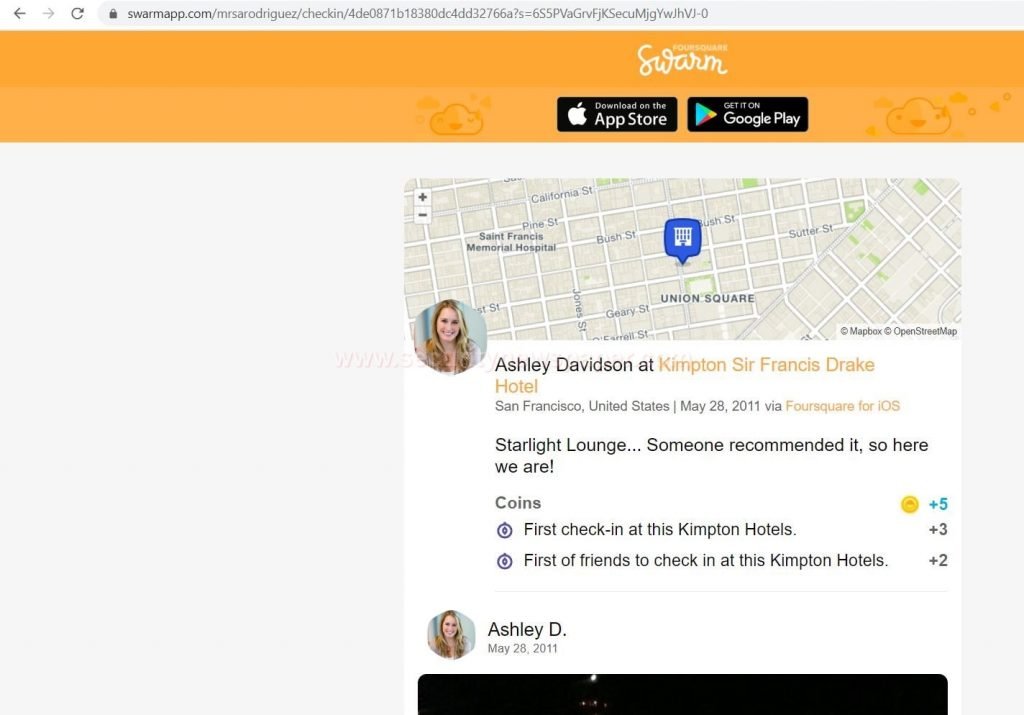Open the Download on the App Store button

coord(617,114)
